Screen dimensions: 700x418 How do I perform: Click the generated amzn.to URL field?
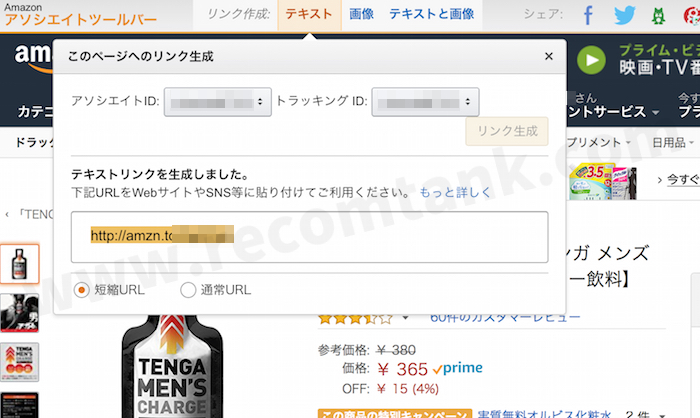(309, 237)
